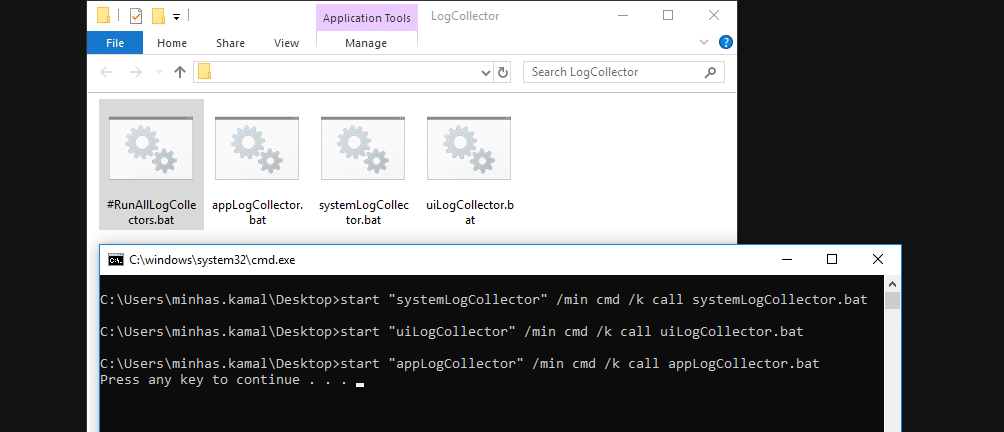The image size is (1004, 432).
Task: Click the appLogCollector.bat file name label
Action: (257, 212)
